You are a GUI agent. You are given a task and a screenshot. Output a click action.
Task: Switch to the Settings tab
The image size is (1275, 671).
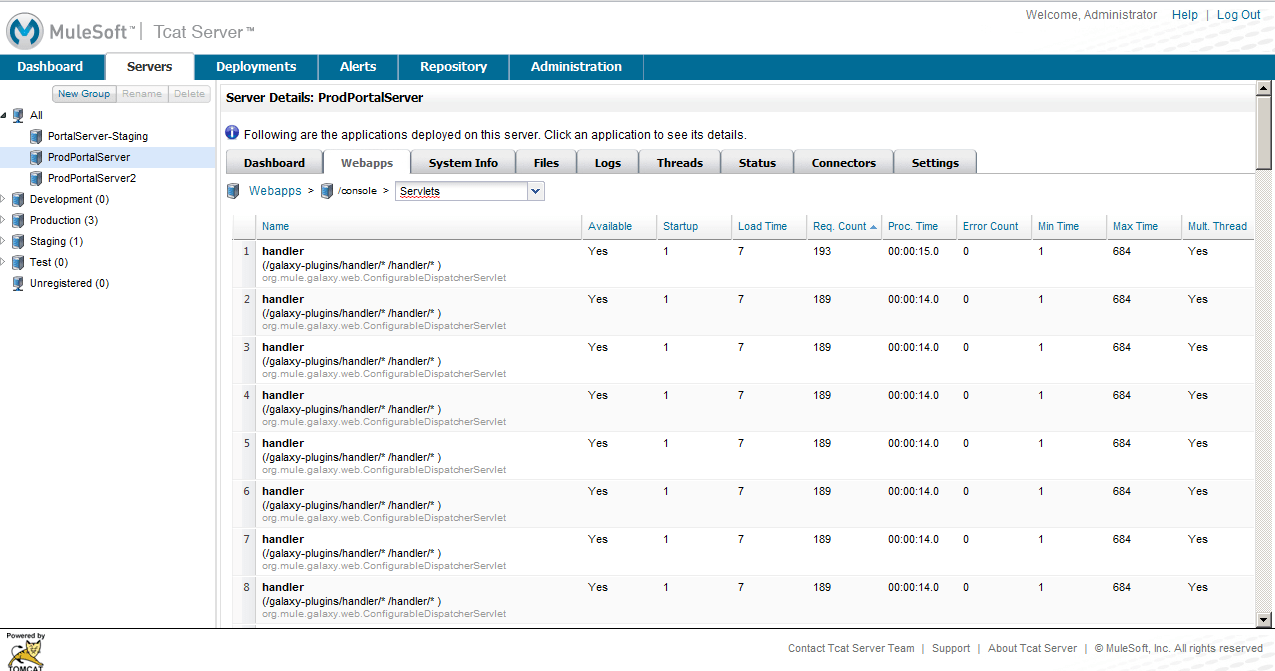coord(935,163)
